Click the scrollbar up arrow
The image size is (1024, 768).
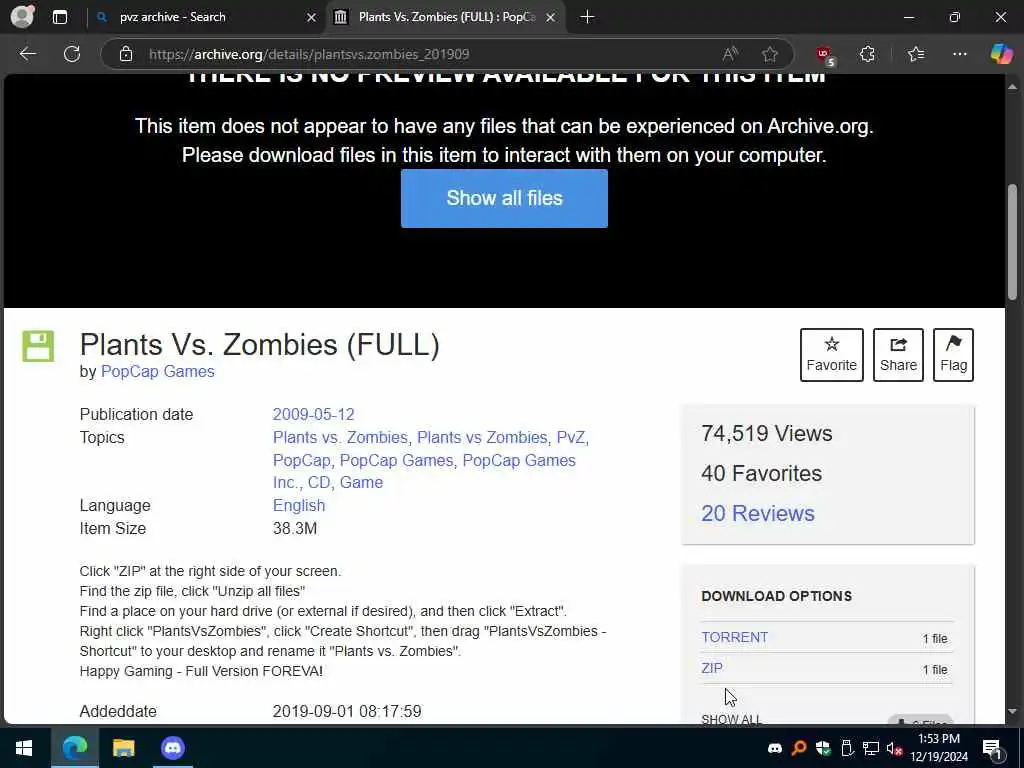click(x=1012, y=86)
